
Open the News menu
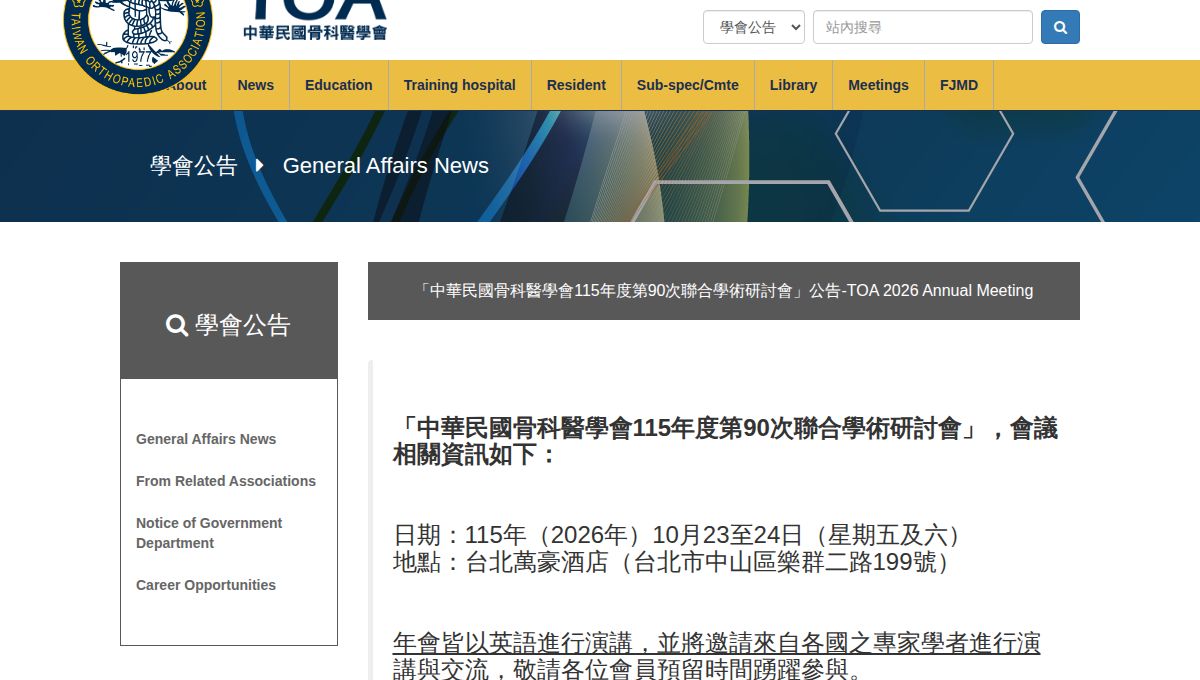[256, 85]
